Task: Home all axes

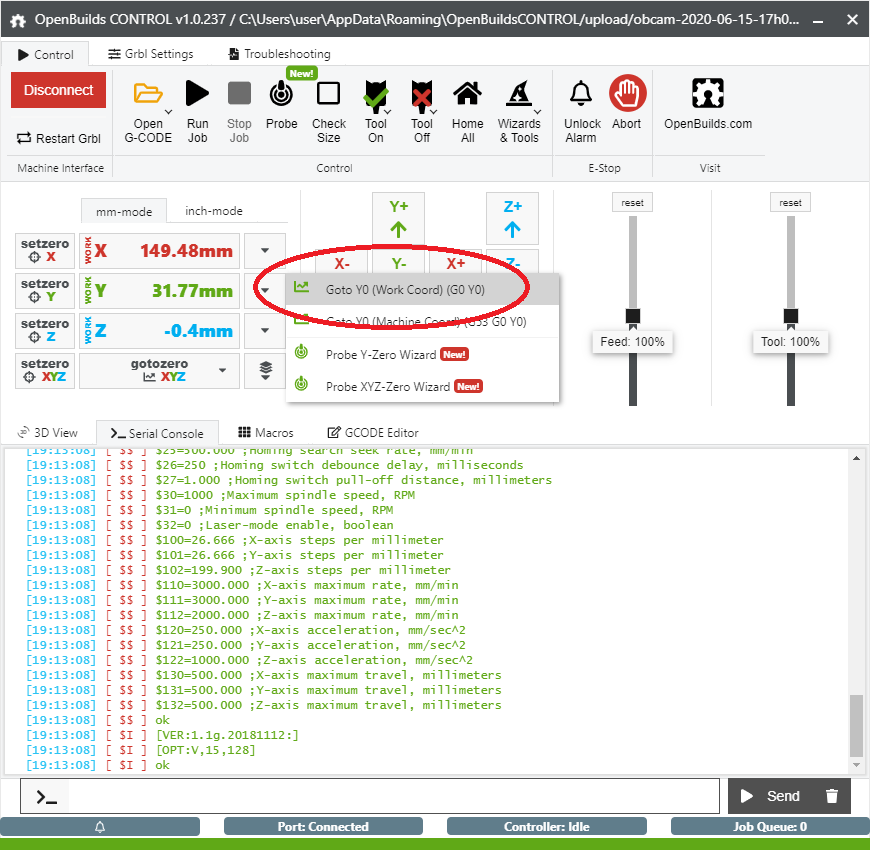Action: tap(468, 113)
